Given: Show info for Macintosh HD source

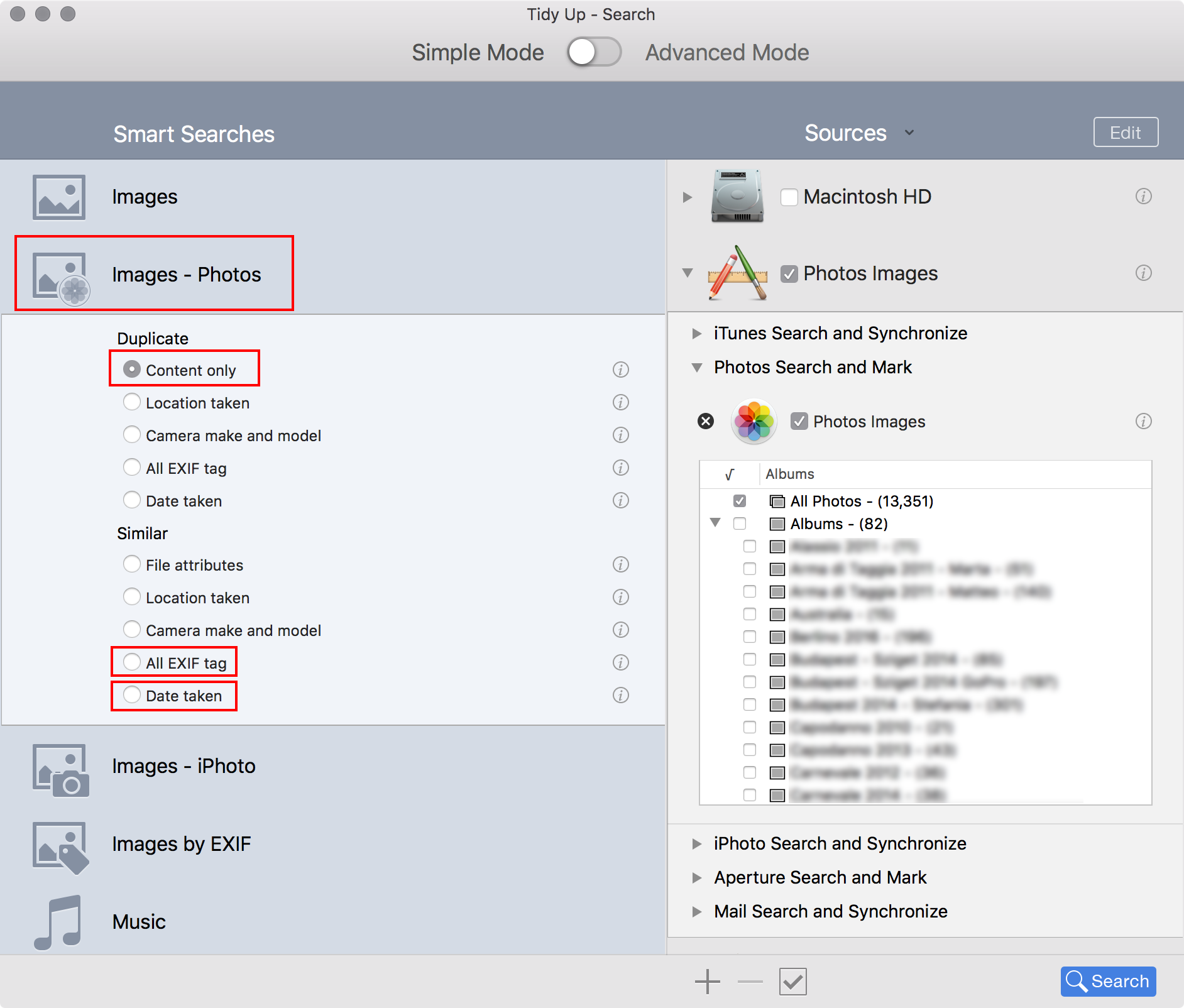Looking at the screenshot, I should [1143, 197].
